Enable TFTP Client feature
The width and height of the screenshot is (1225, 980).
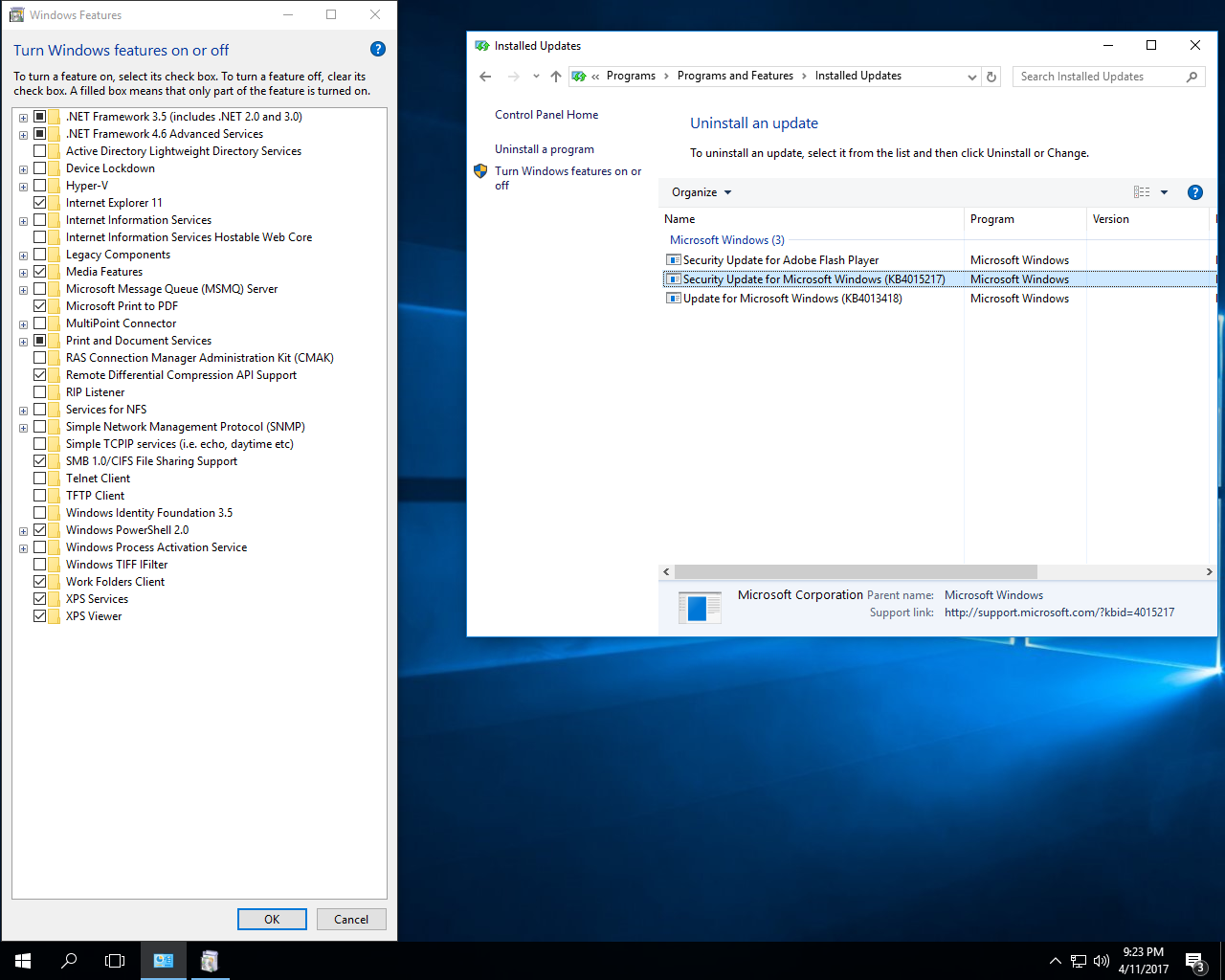pos(39,496)
